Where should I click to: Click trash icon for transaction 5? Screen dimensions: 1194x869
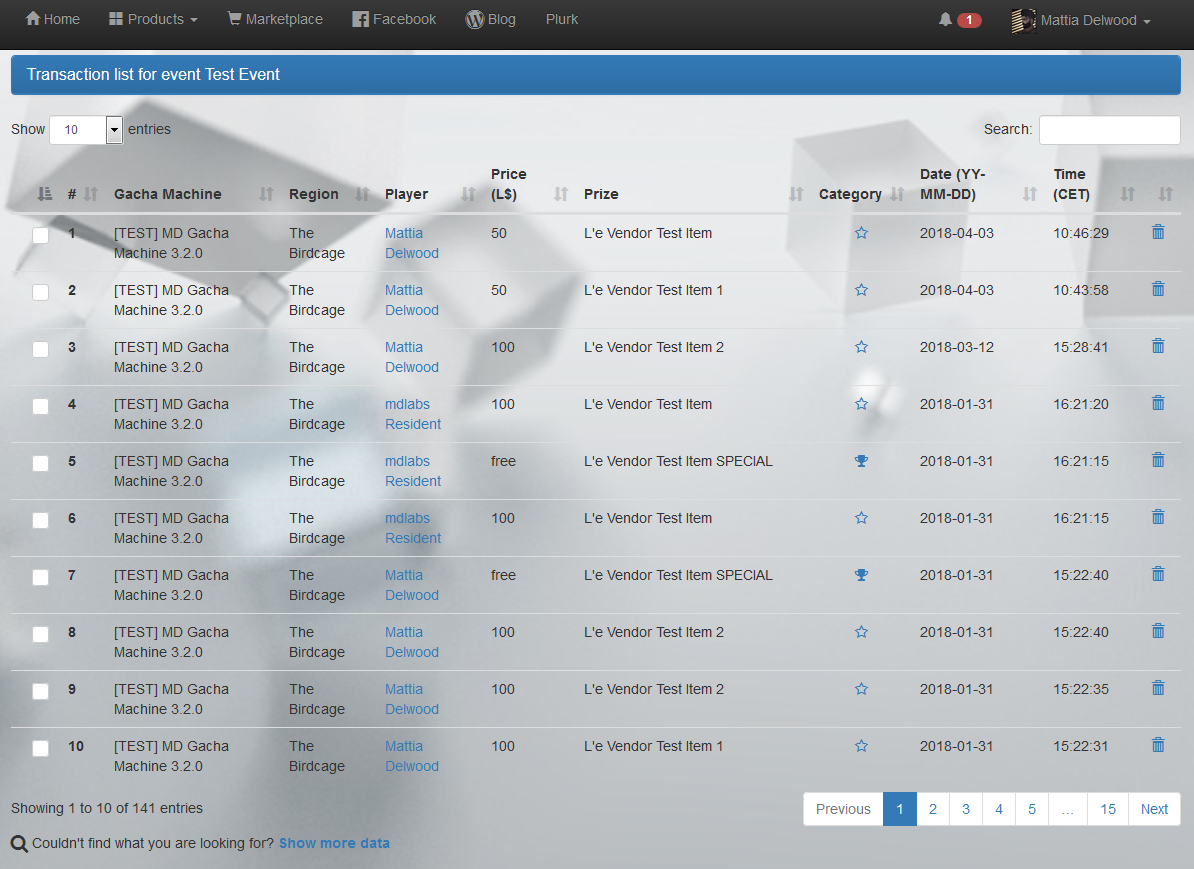click(1158, 460)
